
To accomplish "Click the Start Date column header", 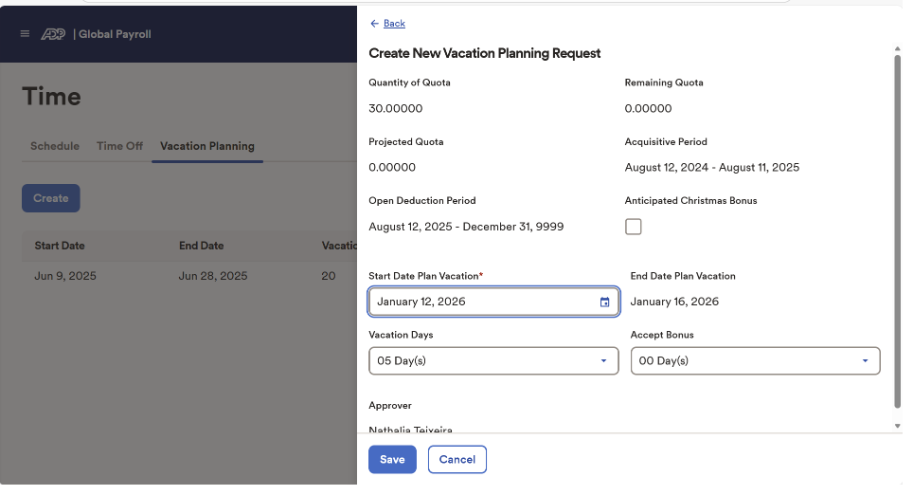I will click(59, 246).
